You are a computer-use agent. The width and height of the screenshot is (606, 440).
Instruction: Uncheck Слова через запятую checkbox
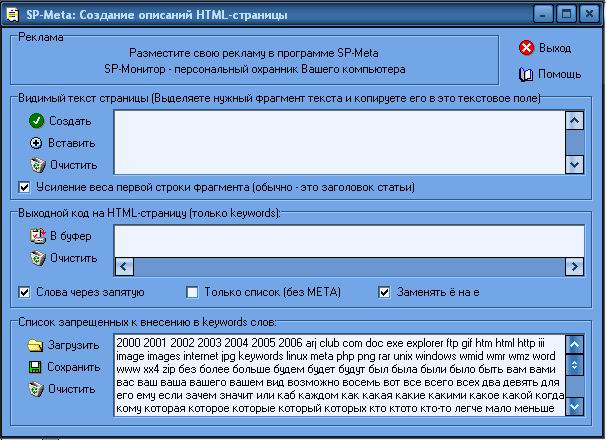pyautogui.click(x=24, y=292)
